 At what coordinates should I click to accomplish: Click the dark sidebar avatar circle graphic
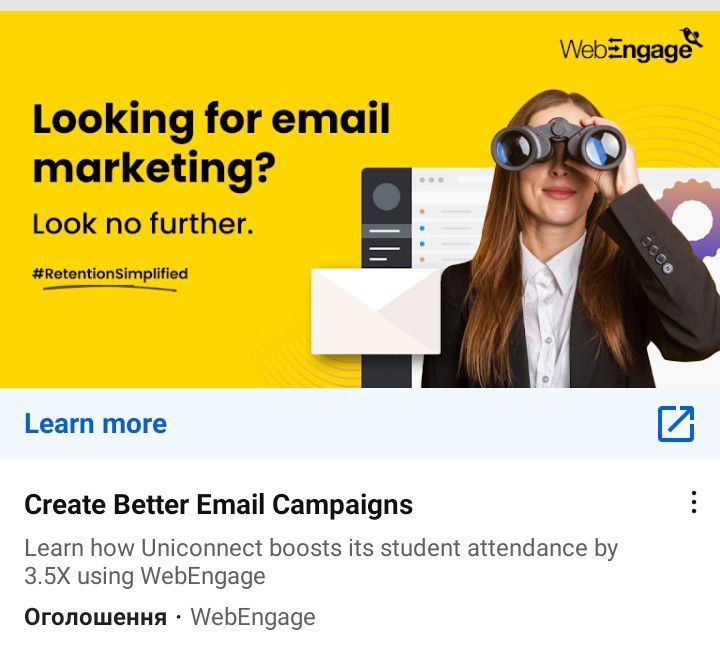[386, 197]
